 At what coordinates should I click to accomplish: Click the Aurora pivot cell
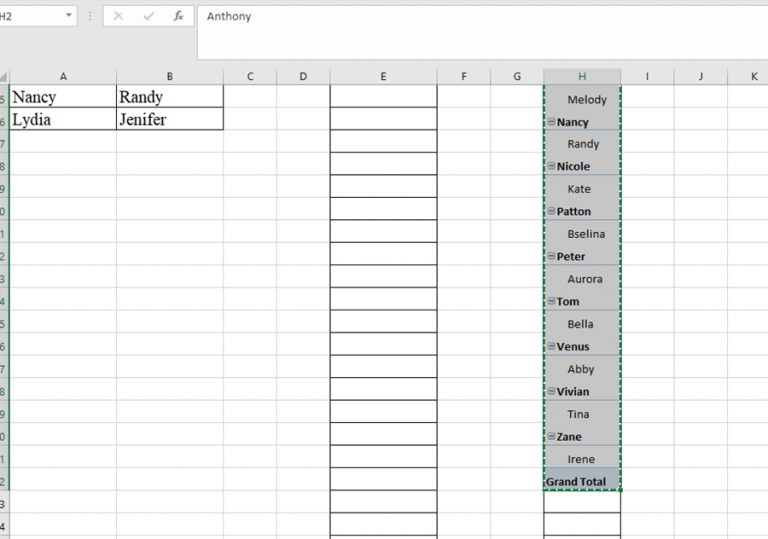pyautogui.click(x=582, y=277)
